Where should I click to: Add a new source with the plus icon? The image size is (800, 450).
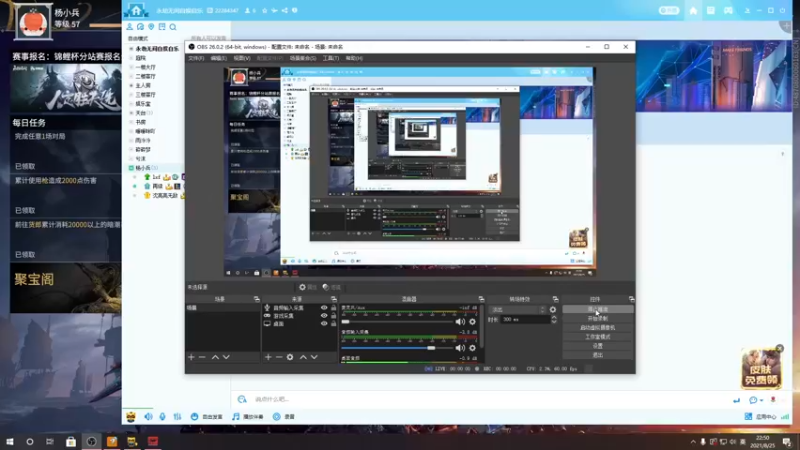268,357
